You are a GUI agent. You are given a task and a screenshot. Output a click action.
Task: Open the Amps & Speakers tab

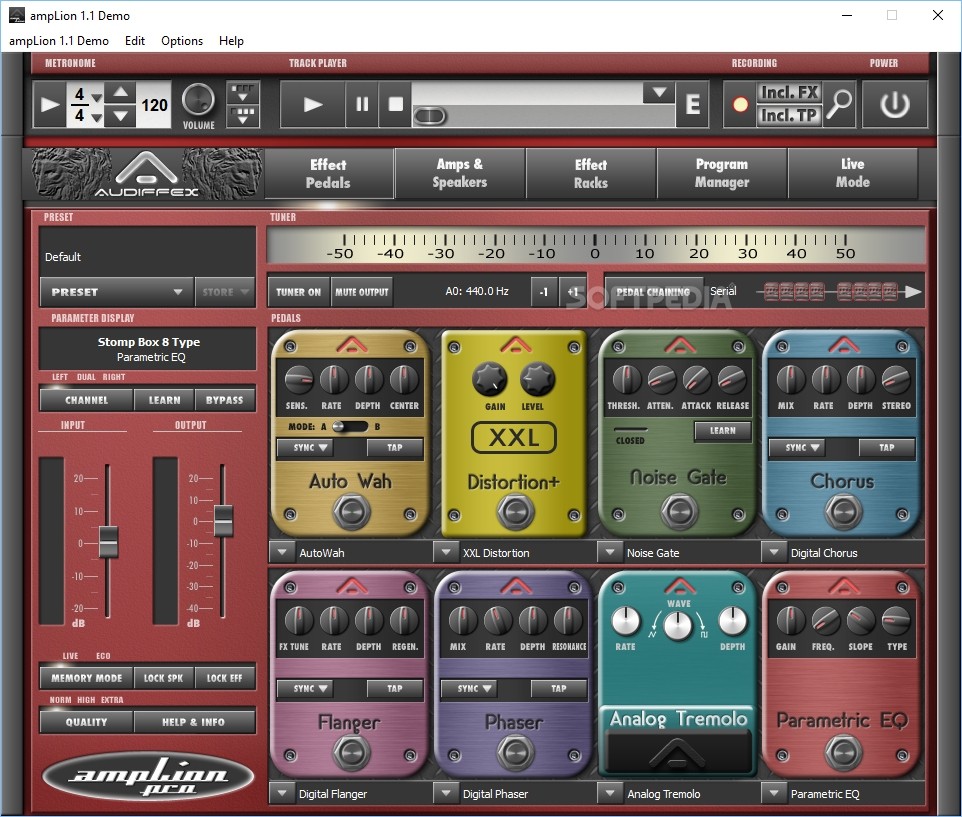pos(460,174)
